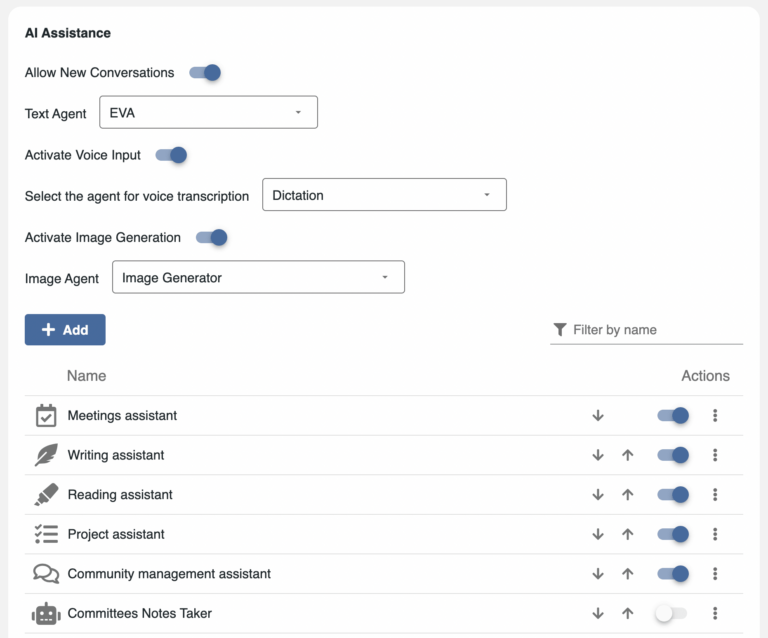The image size is (768, 638).
Task: Focus the Filter by name field
Action: [655, 330]
